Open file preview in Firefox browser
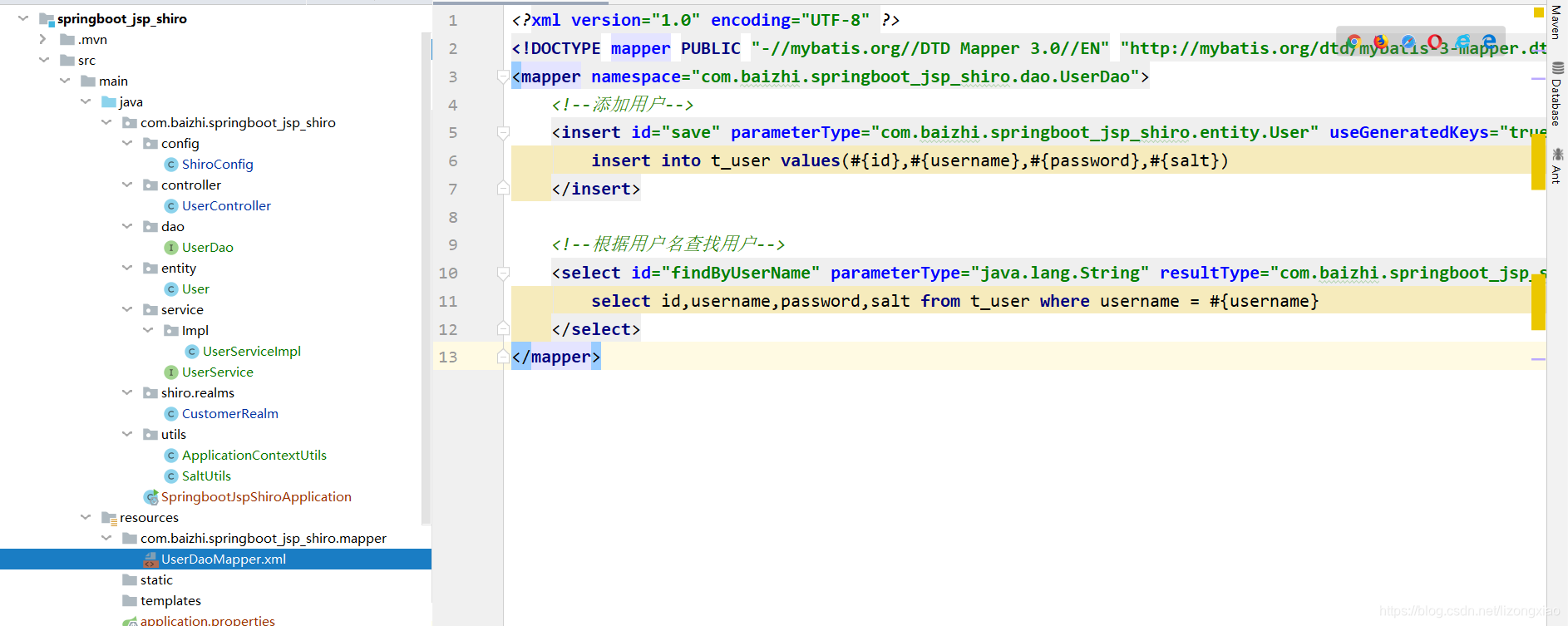The width and height of the screenshot is (1568, 626). (x=1381, y=42)
